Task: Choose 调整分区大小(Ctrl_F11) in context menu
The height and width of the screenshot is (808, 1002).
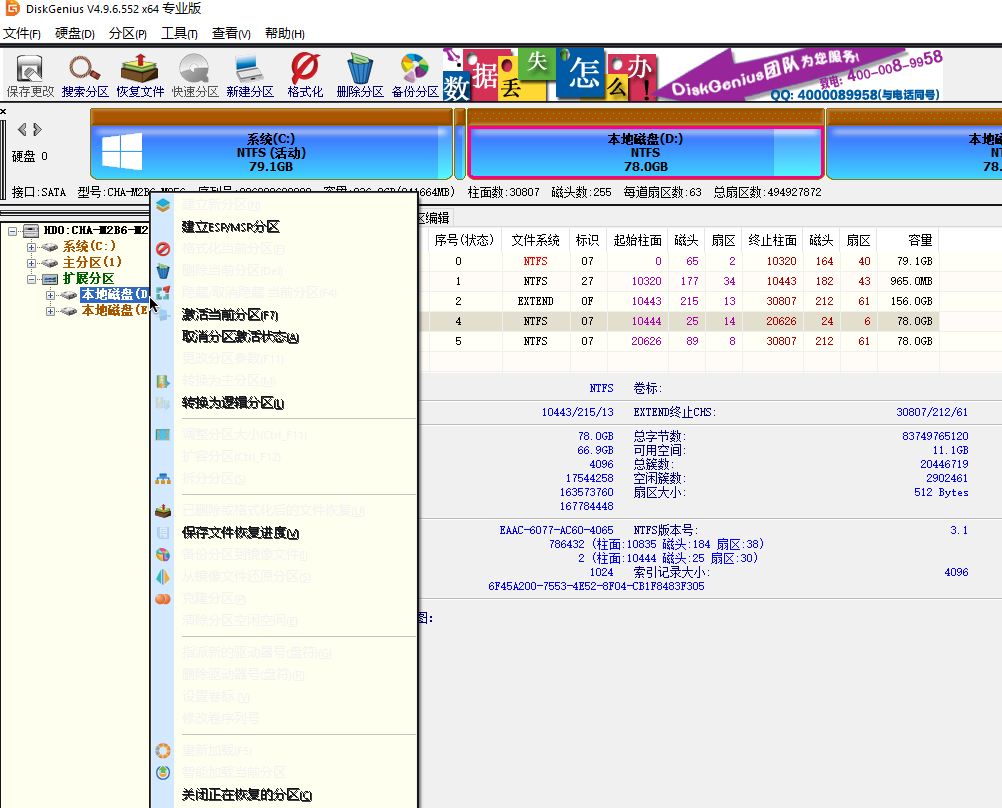Action: point(244,435)
